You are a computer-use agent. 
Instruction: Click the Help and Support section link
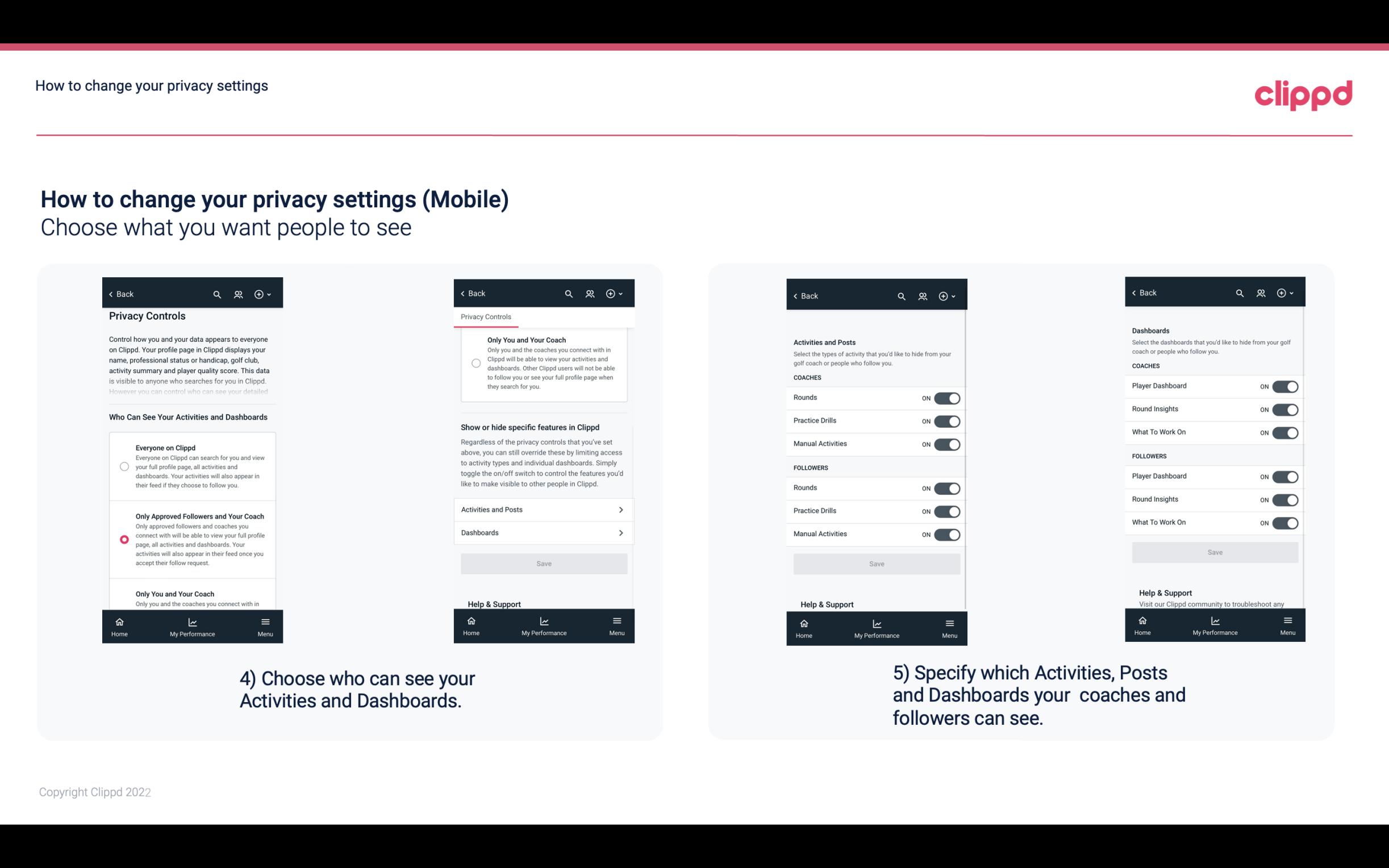[499, 603]
